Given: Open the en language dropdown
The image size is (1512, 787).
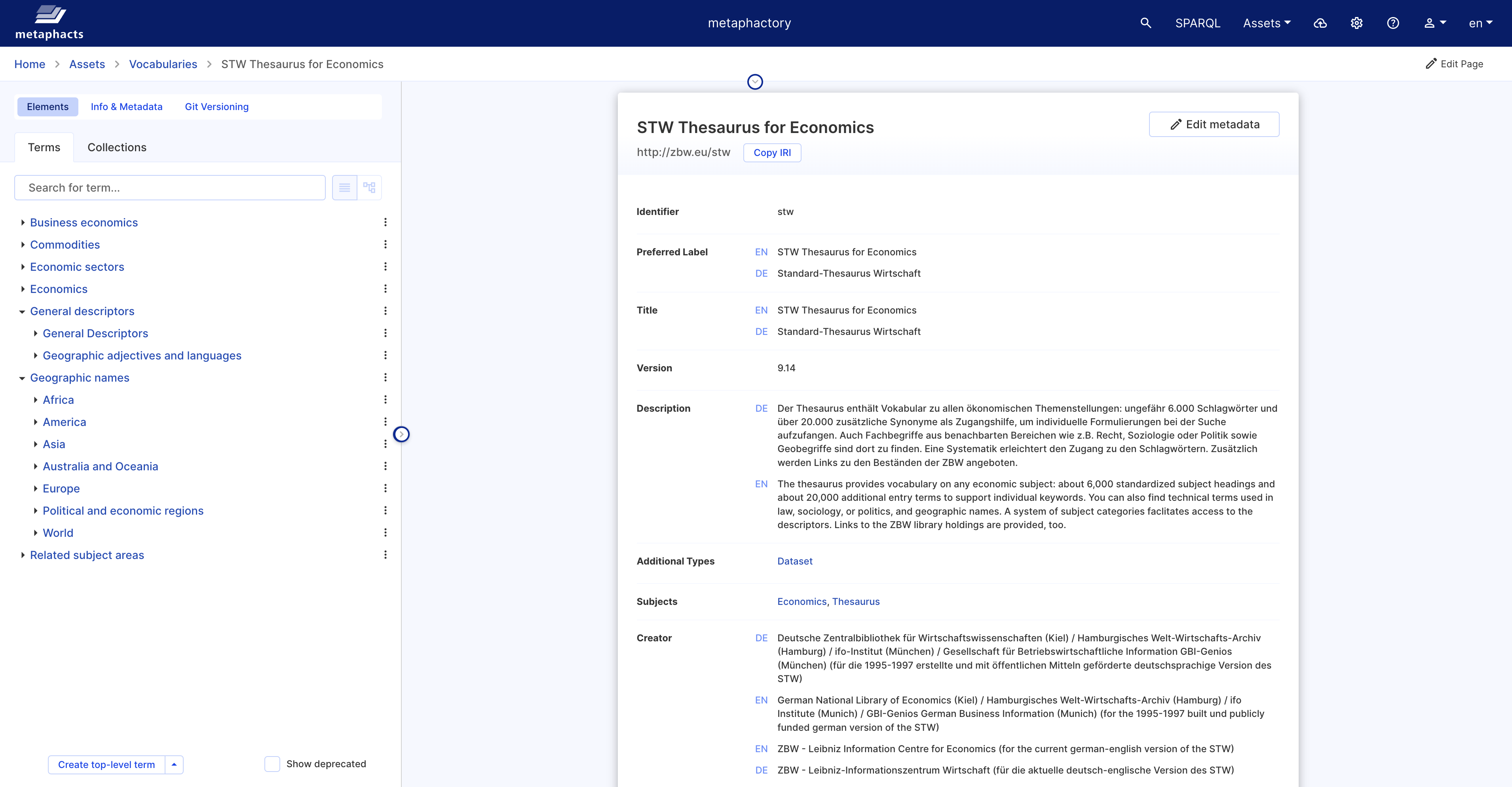Looking at the screenshot, I should [1480, 23].
